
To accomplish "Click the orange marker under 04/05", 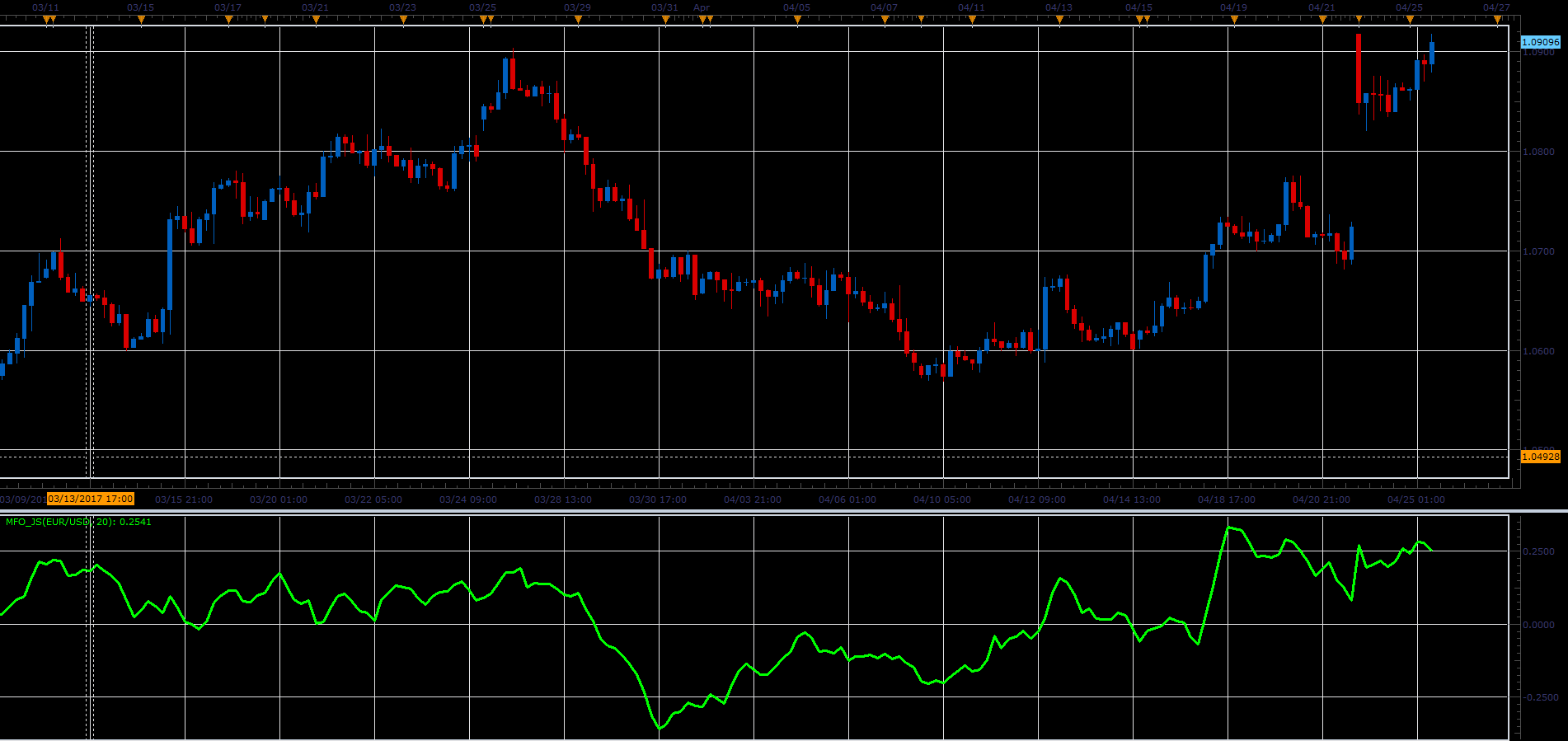I will [797, 20].
